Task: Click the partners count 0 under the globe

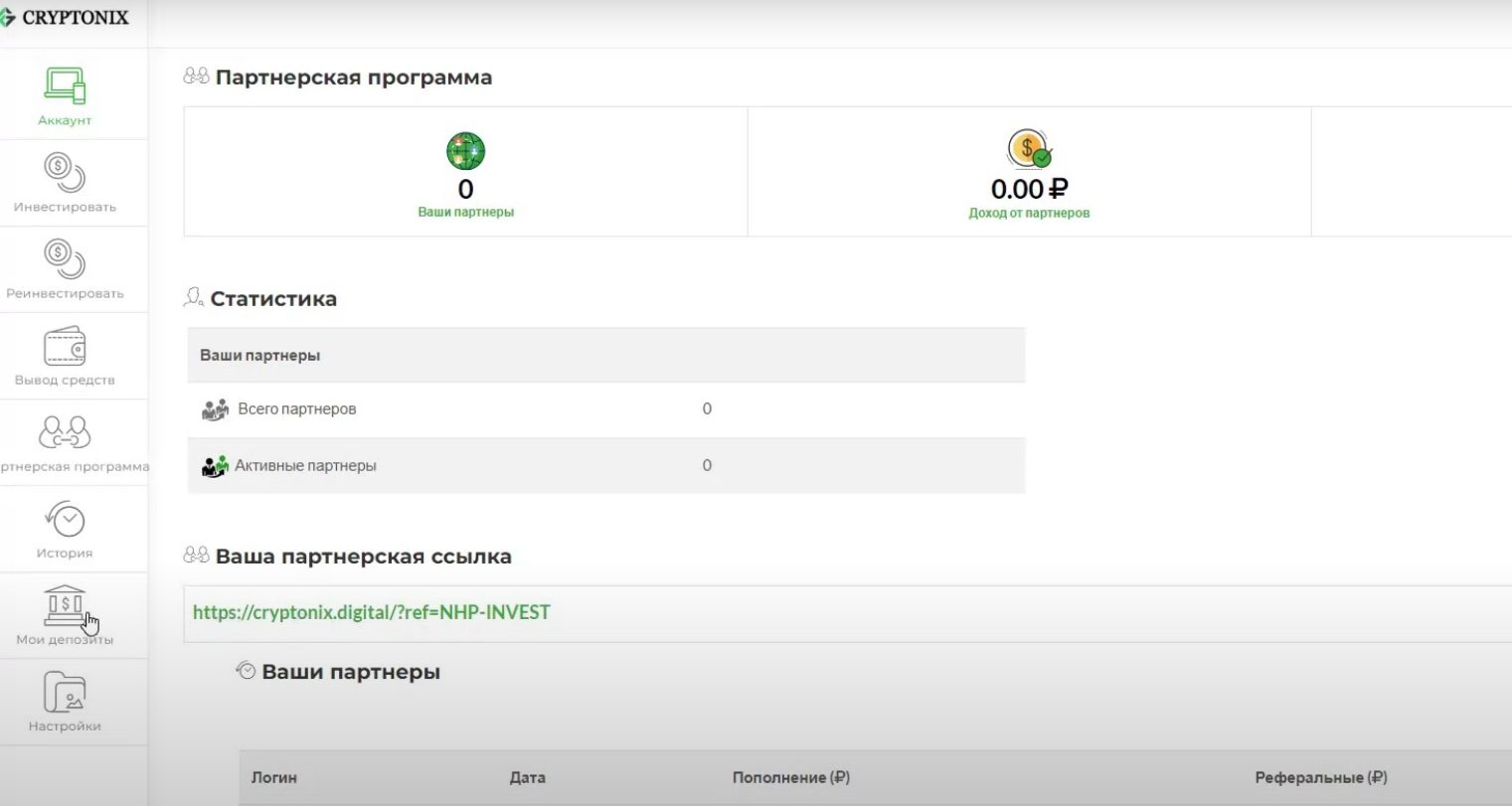Action: pyautogui.click(x=465, y=189)
